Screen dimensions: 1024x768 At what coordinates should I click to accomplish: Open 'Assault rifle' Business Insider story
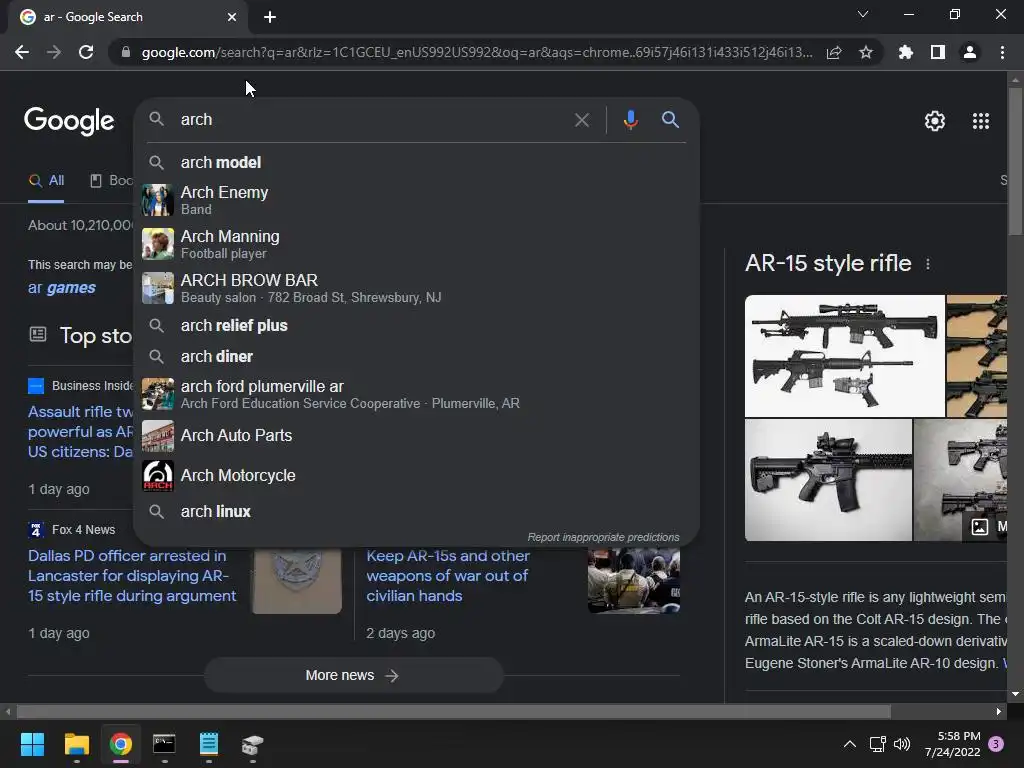(80, 432)
